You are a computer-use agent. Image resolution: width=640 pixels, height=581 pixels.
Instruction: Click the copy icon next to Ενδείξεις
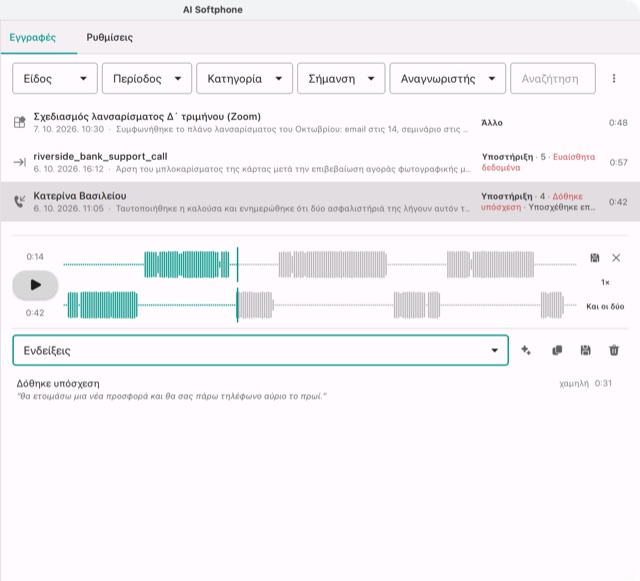(557, 350)
